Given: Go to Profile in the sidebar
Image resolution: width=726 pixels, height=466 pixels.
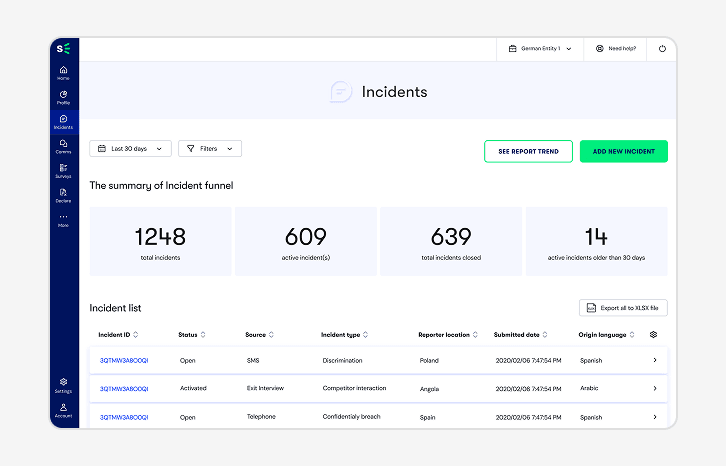Looking at the screenshot, I should tap(63, 96).
